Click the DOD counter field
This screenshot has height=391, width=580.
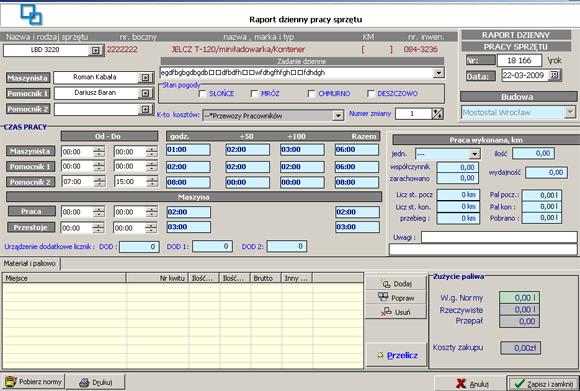pyautogui.click(x=139, y=247)
